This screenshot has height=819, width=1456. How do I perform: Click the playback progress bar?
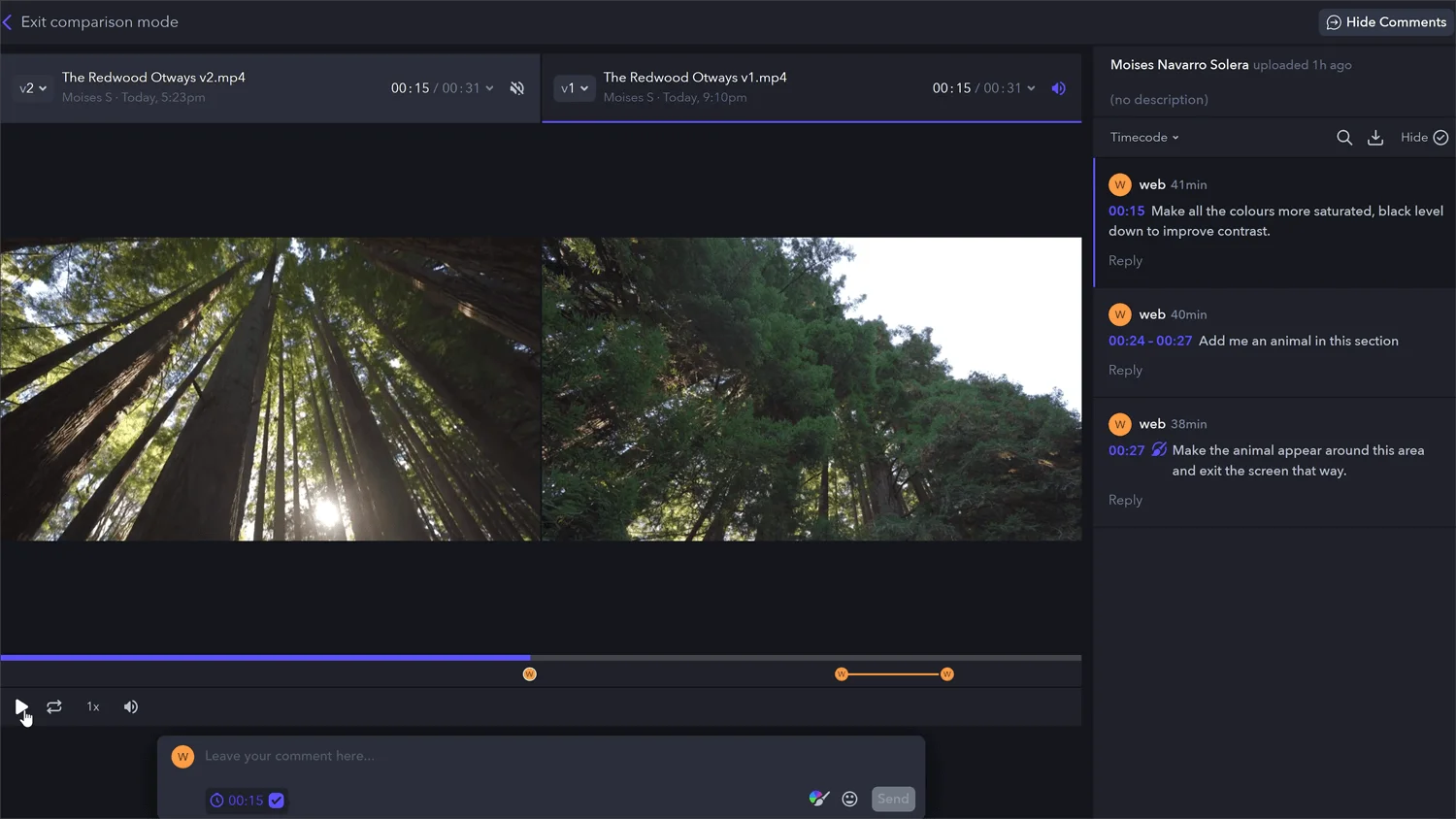541,658
